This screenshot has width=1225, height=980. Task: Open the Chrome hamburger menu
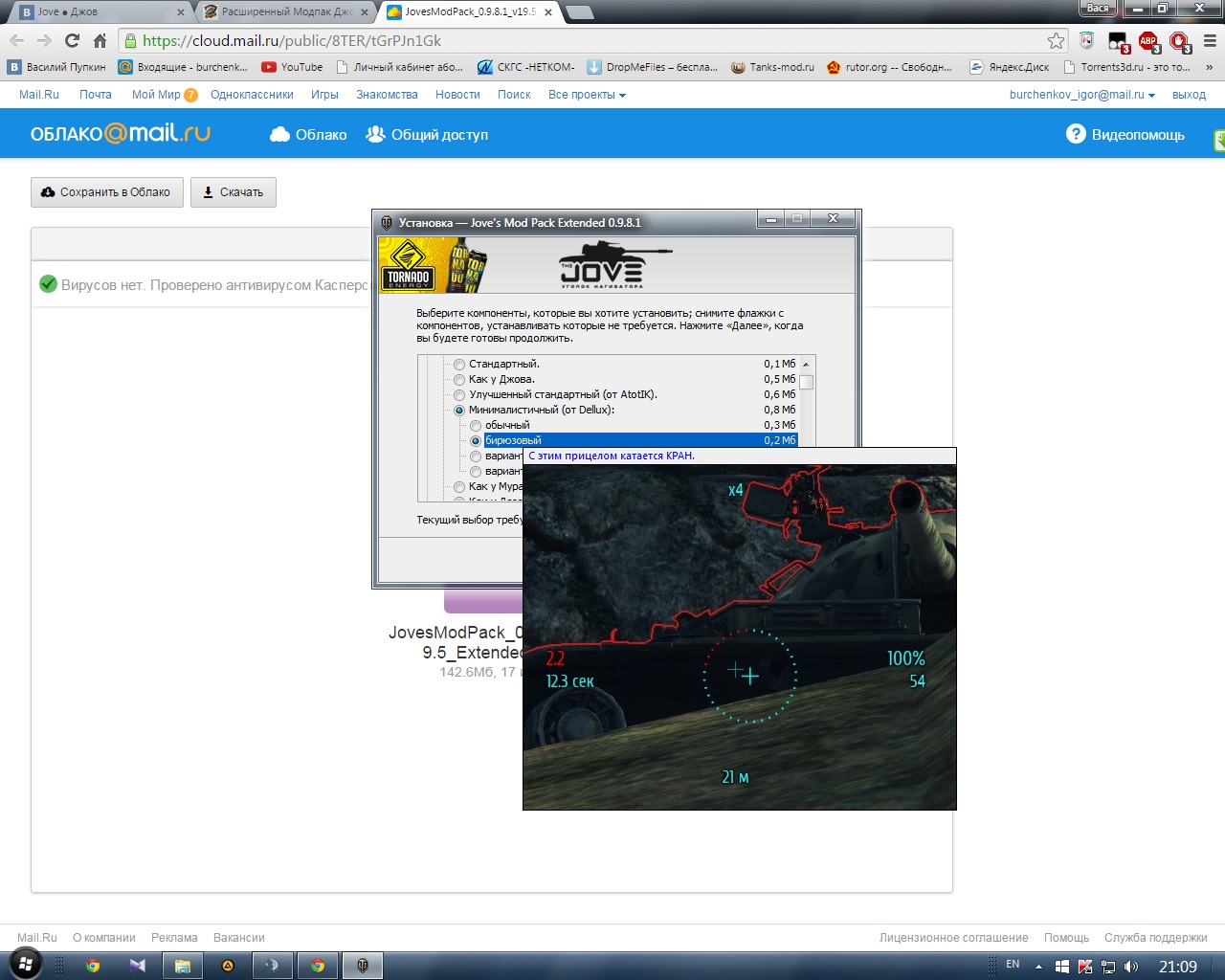1210,40
